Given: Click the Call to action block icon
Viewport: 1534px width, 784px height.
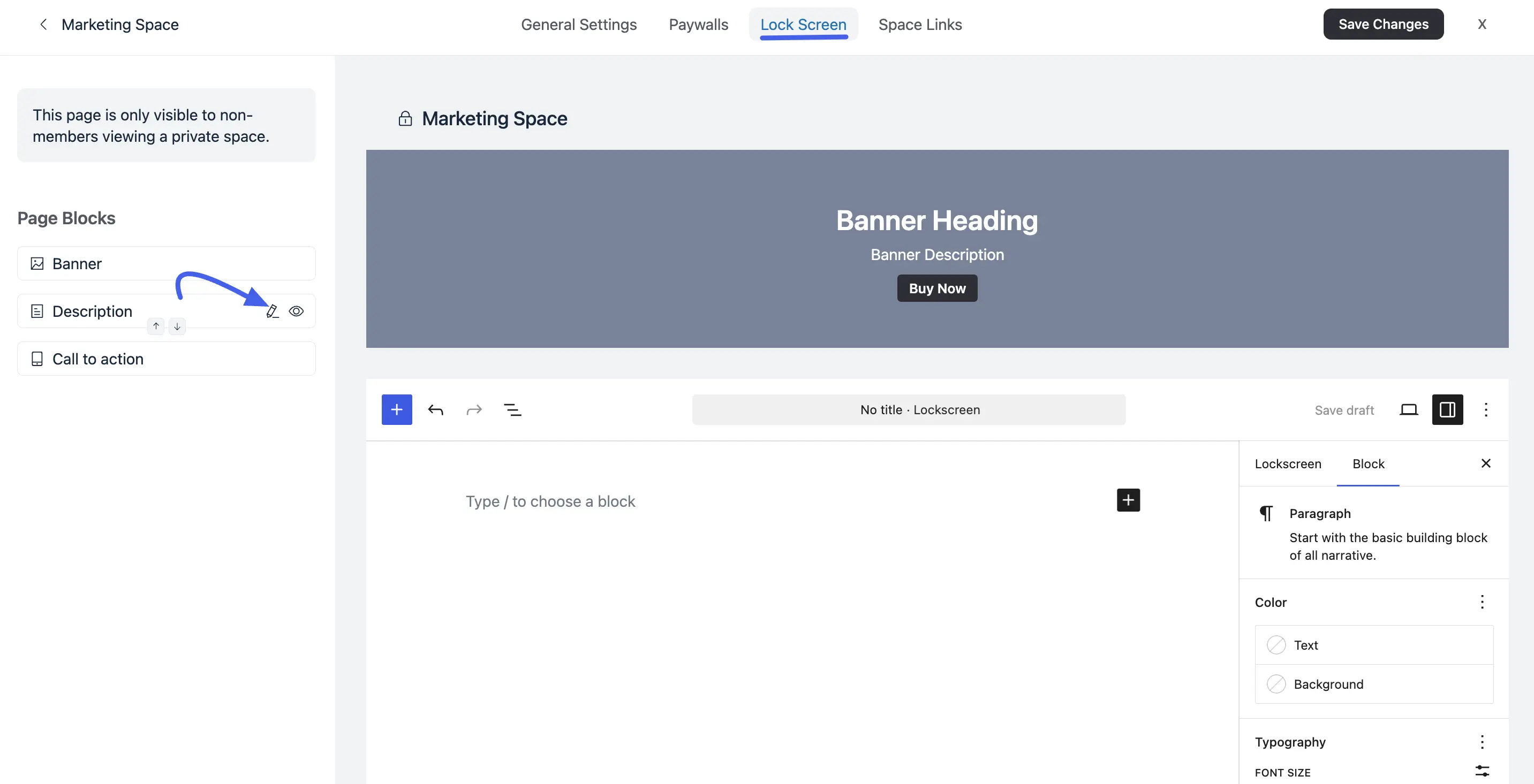Looking at the screenshot, I should pos(37,359).
